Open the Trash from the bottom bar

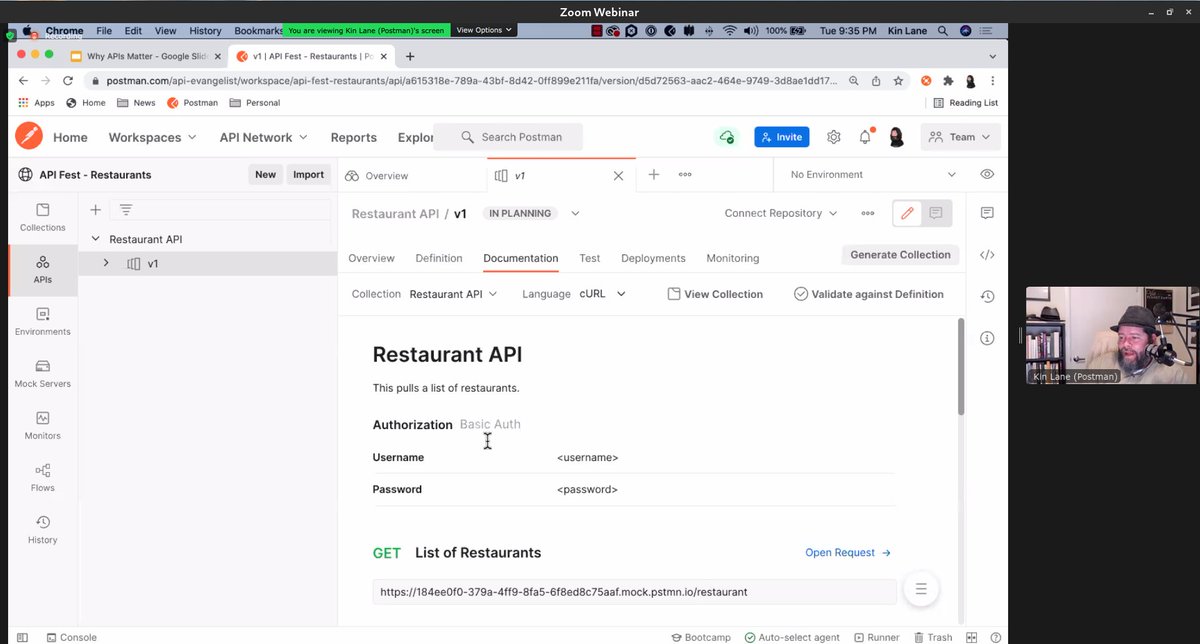[933, 637]
